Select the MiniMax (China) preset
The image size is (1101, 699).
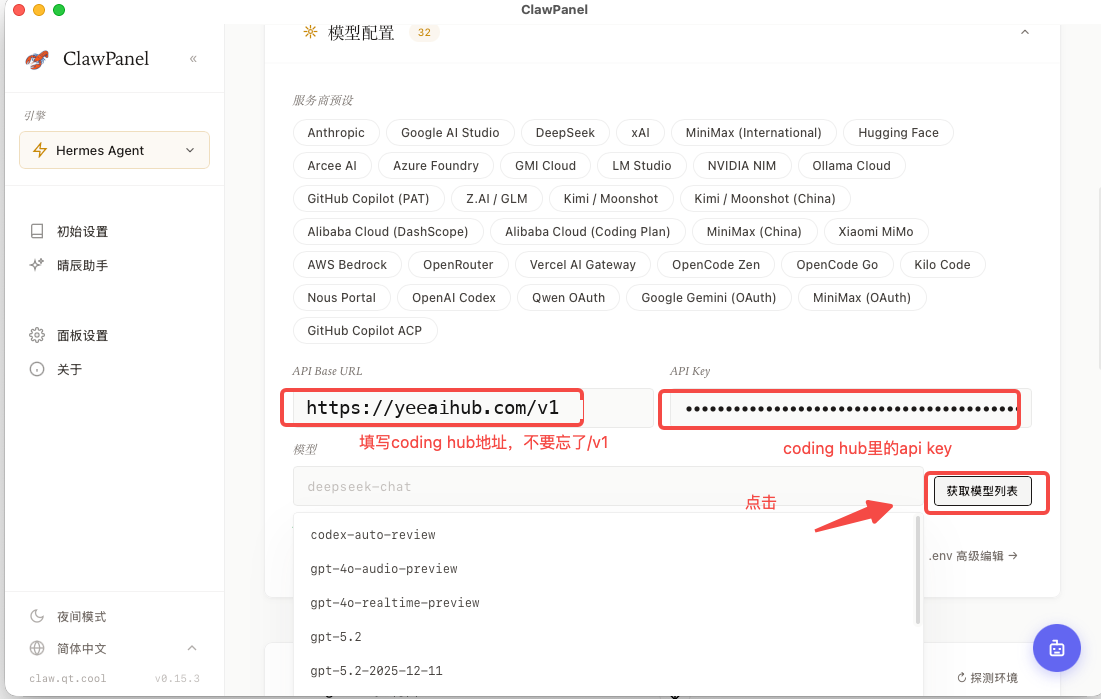click(754, 232)
